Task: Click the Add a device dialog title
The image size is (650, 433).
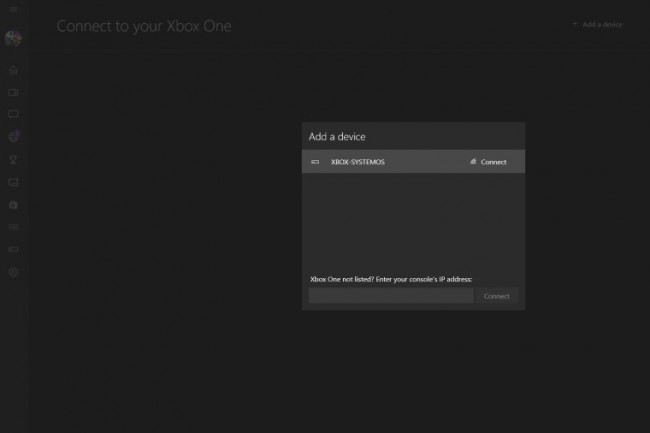Action: (x=337, y=137)
